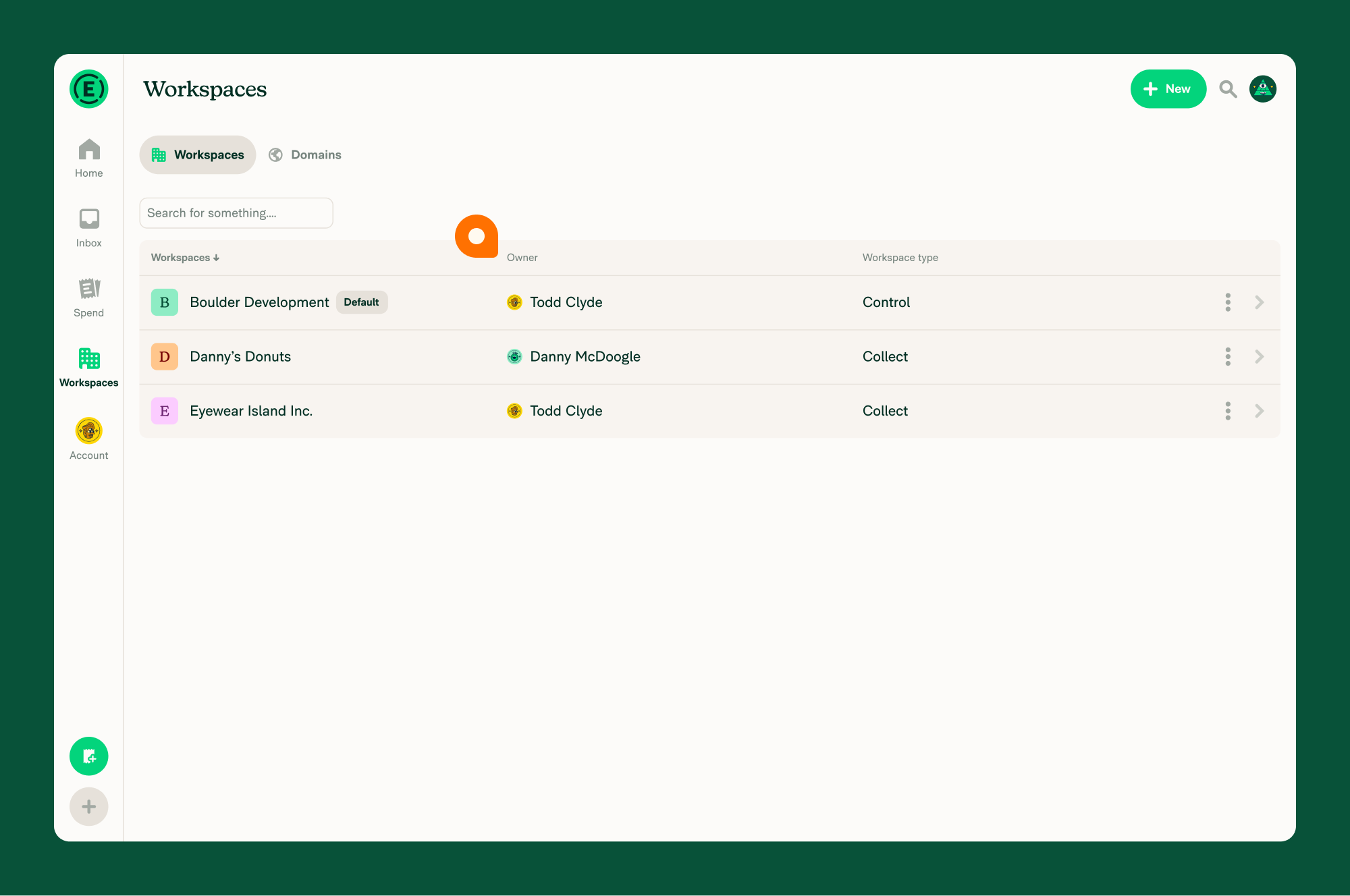Screen dimensions: 1350x896
Task: Click the B workspace avatar
Action: 164,302
